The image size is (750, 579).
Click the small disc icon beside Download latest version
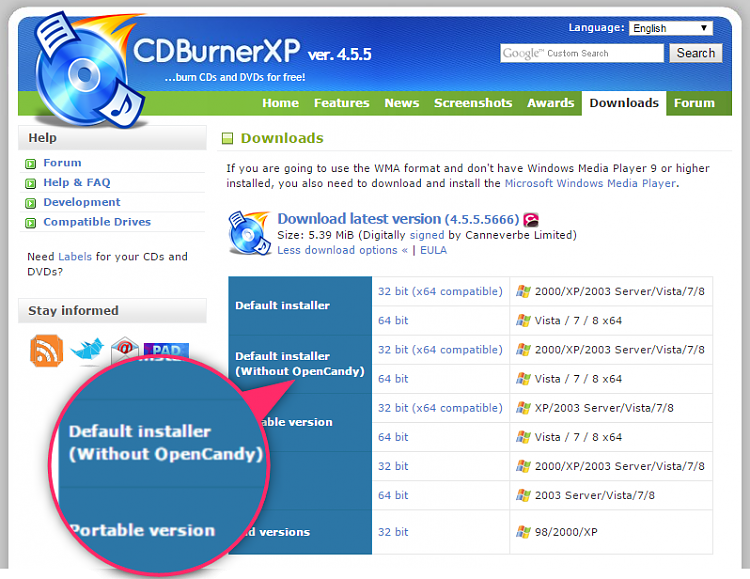pyautogui.click(x=249, y=233)
